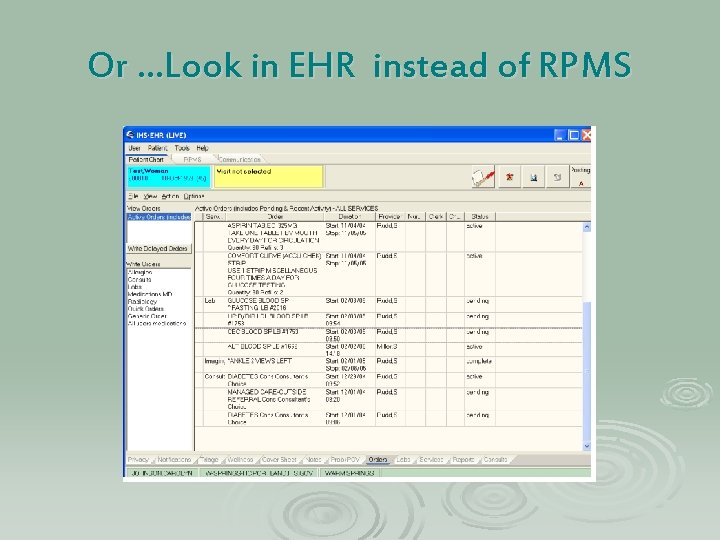The image size is (720, 540).
Task: Select the CBC BLOOD SP order row
Action: tap(388, 335)
